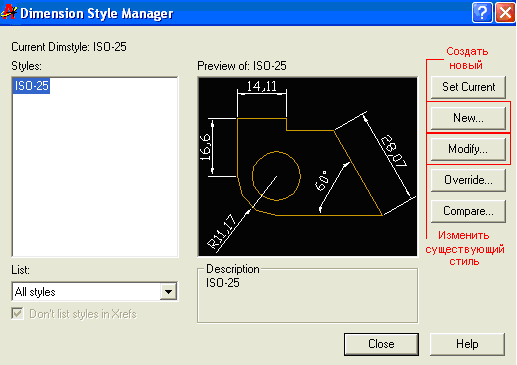517x365 pixels.
Task: Click the orange circle in the preview drawing
Action: pos(276,176)
